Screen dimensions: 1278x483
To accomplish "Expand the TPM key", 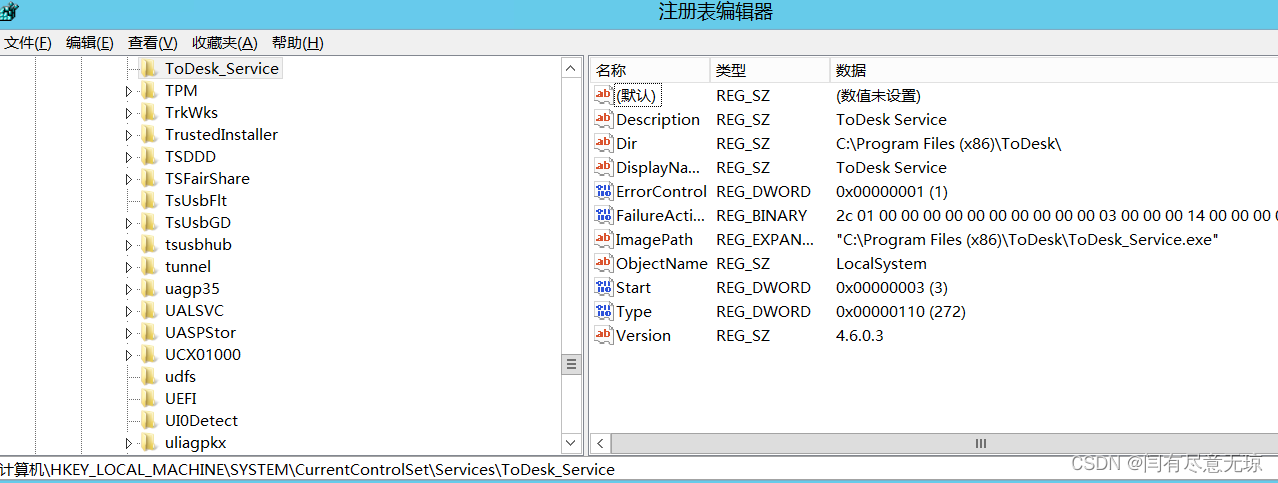I will 128,91.
